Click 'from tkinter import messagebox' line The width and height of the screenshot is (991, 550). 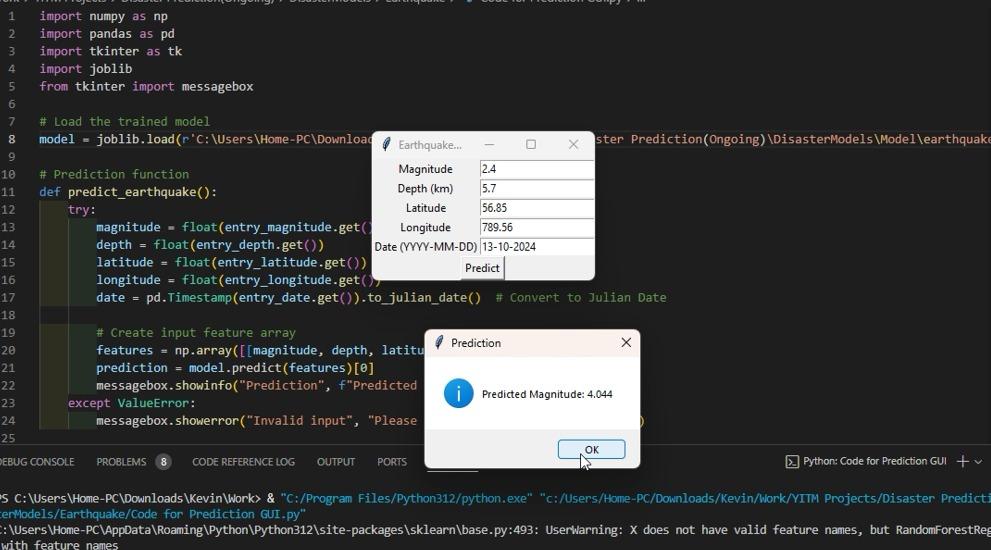146,87
